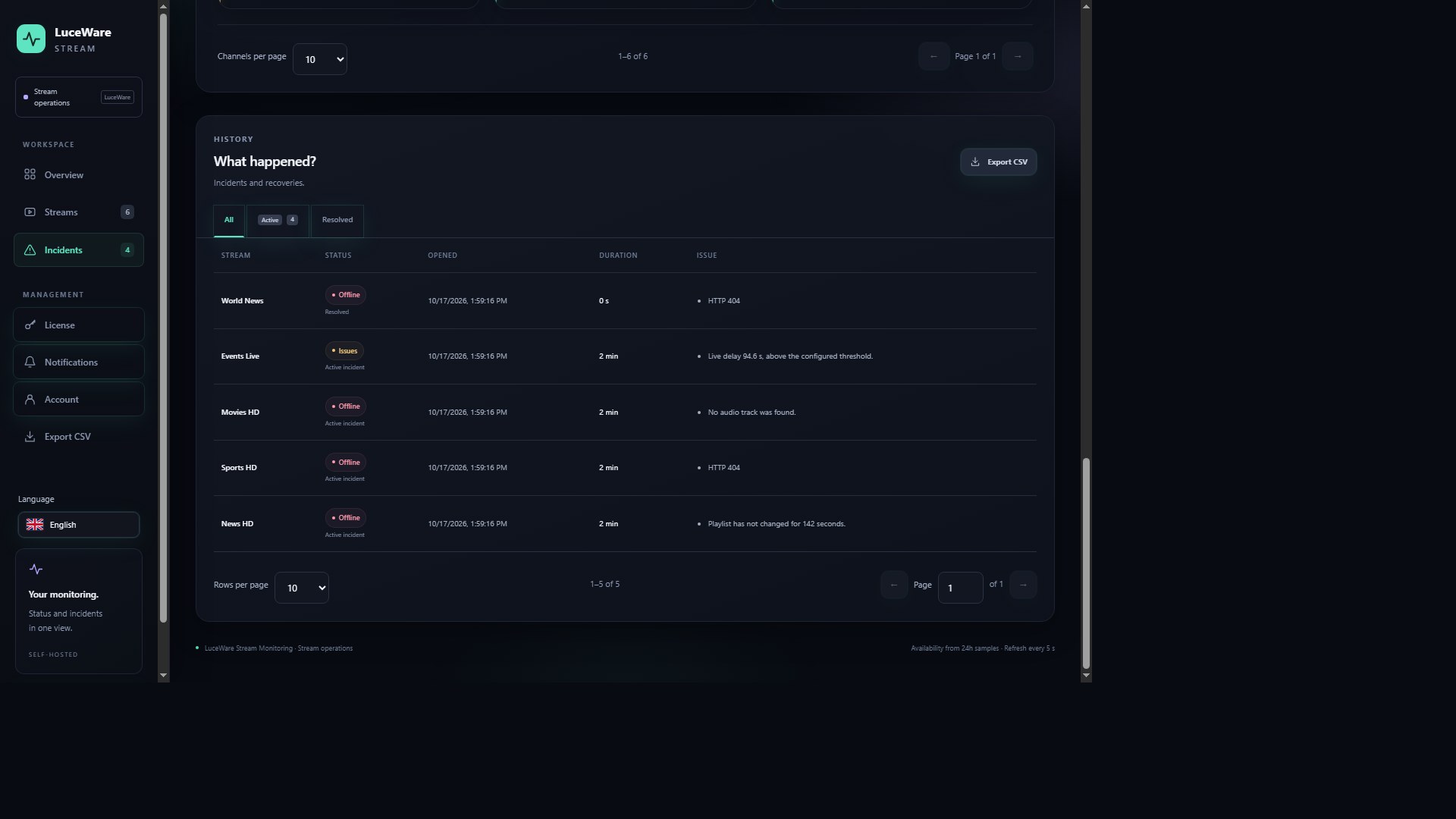Click the Streams play icon in sidebar

coord(30,212)
